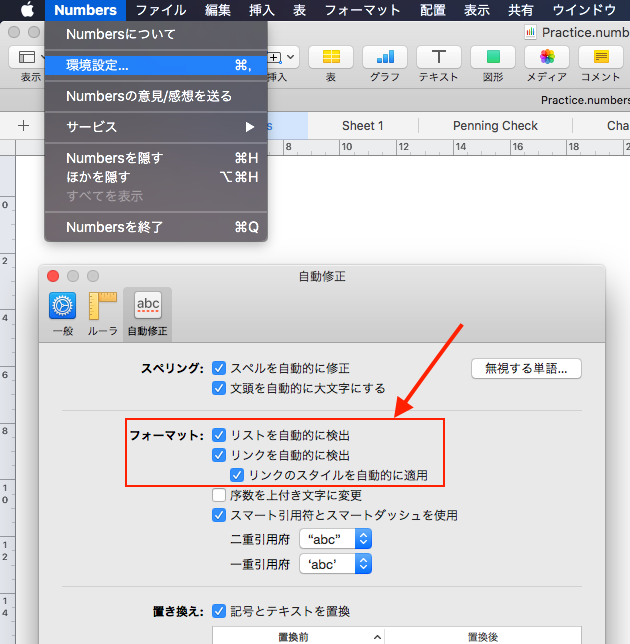630x644 pixels.
Task: Click the コメント (Comment) toolbar icon
Action: point(601,57)
